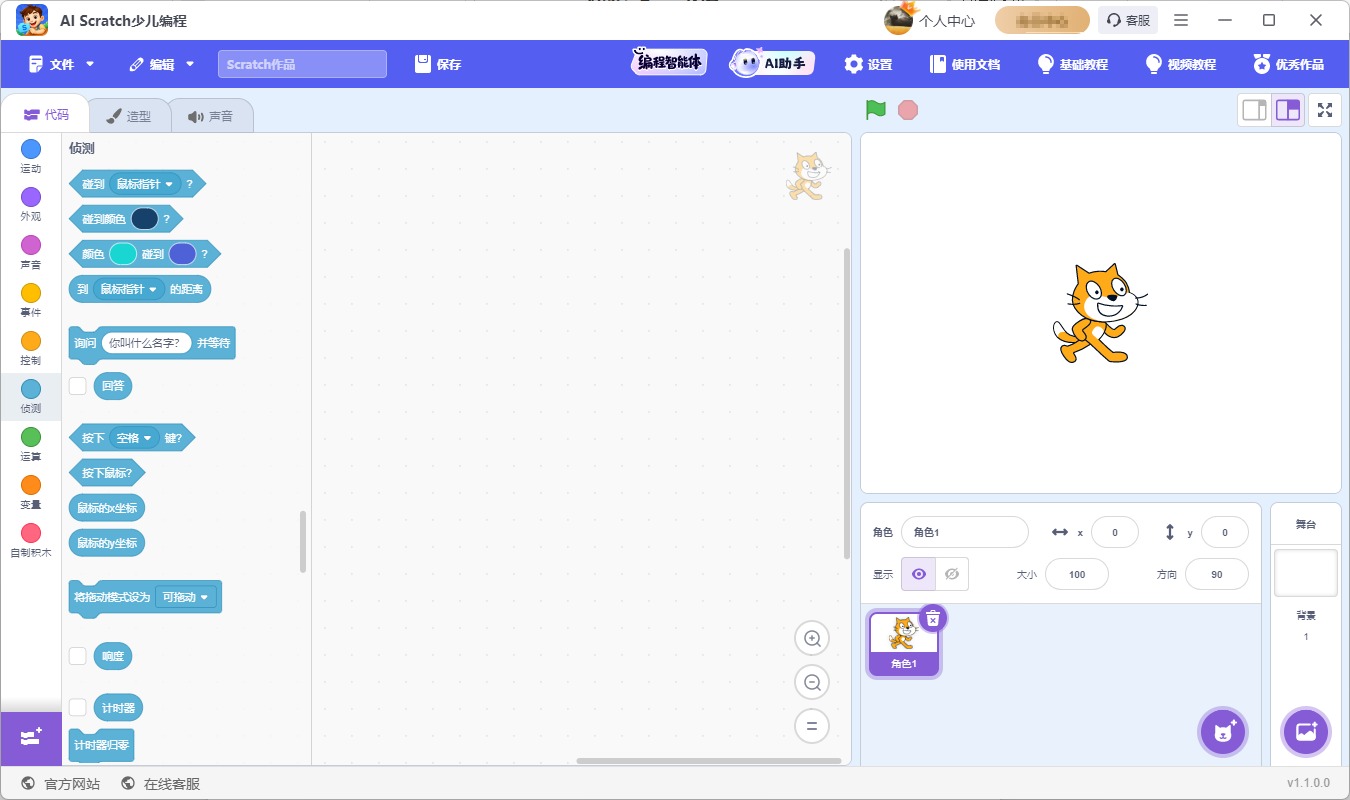Click the red stop button
Viewport: 1350px width, 800px height.
pyautogui.click(x=908, y=109)
